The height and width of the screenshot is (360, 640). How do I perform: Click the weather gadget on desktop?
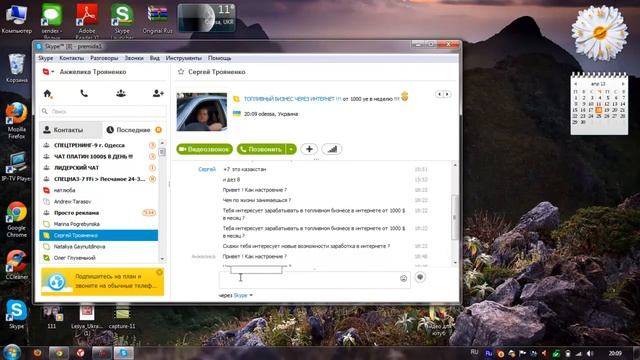pos(206,18)
